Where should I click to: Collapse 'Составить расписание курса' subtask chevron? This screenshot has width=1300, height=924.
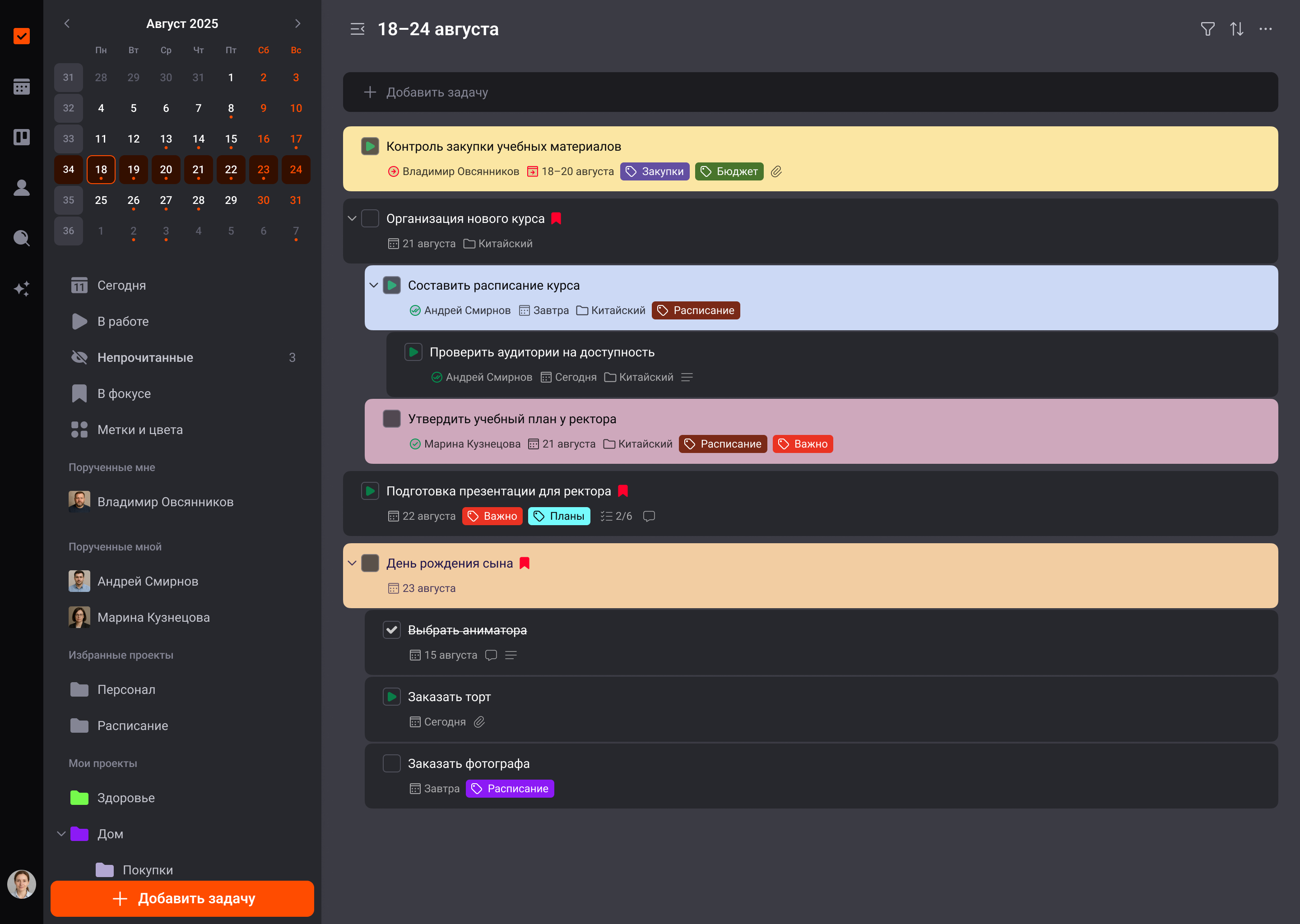[374, 285]
